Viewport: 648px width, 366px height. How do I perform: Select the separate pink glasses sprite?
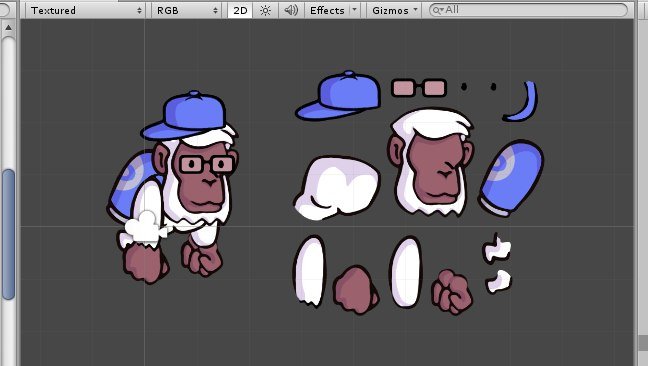(x=419, y=88)
